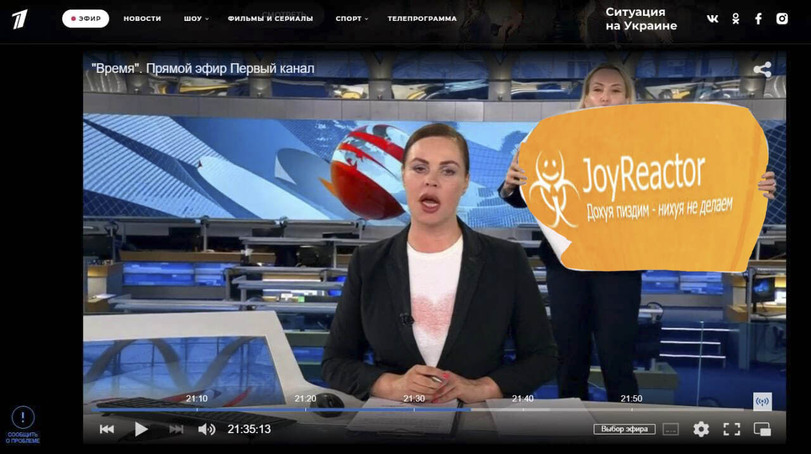
Task: Toggle picture-in-picture mode
Action: point(762,429)
